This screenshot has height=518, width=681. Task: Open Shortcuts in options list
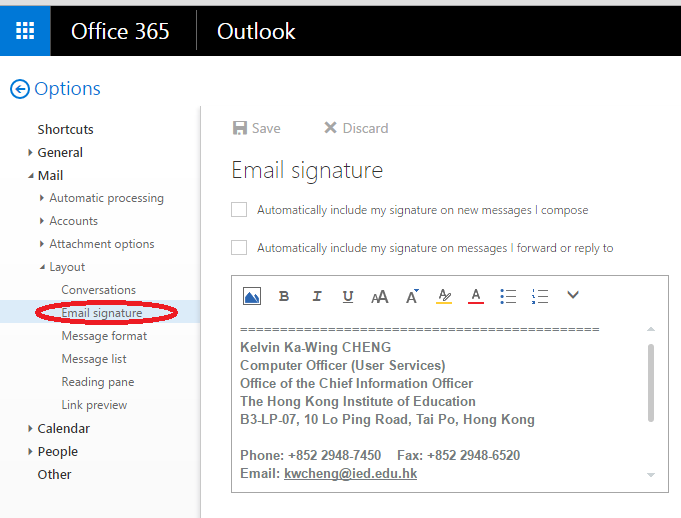pos(66,129)
